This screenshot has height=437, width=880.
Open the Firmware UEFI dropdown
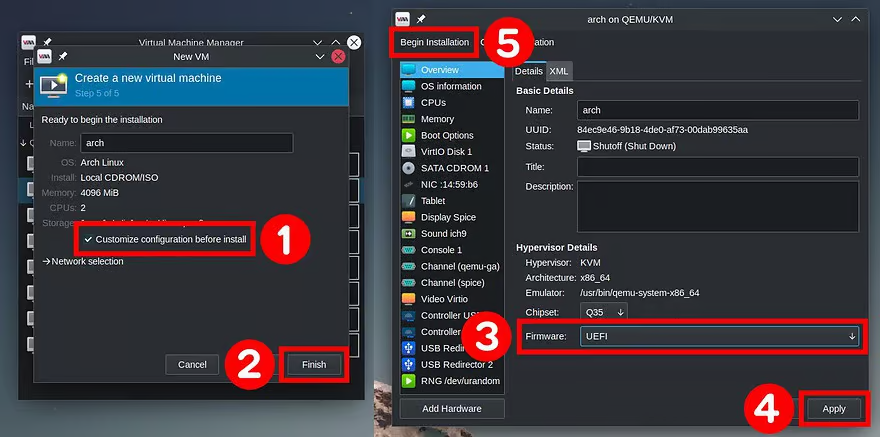click(x=719, y=337)
